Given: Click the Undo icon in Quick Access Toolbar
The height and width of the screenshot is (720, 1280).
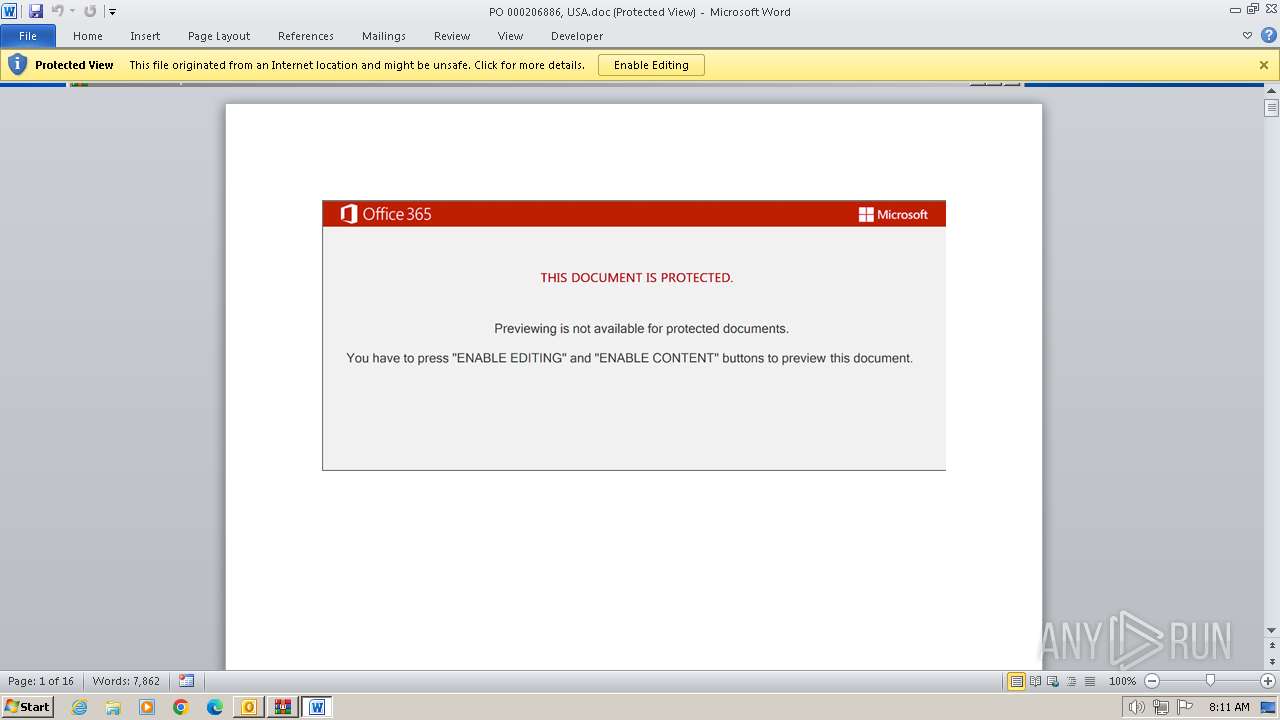Looking at the screenshot, I should point(57,11).
